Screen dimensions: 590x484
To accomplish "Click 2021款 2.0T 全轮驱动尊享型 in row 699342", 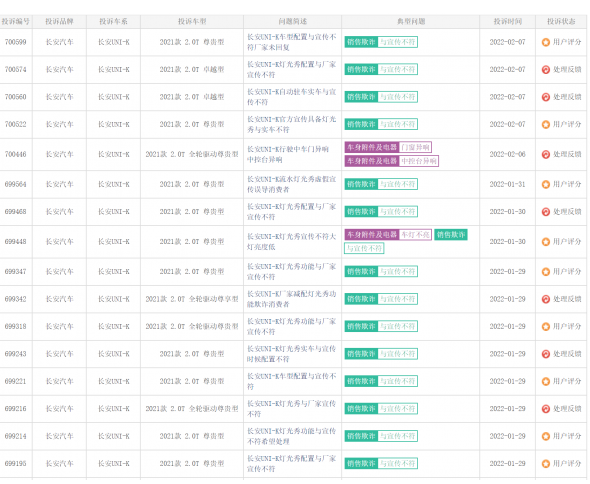I will [x=192, y=299].
